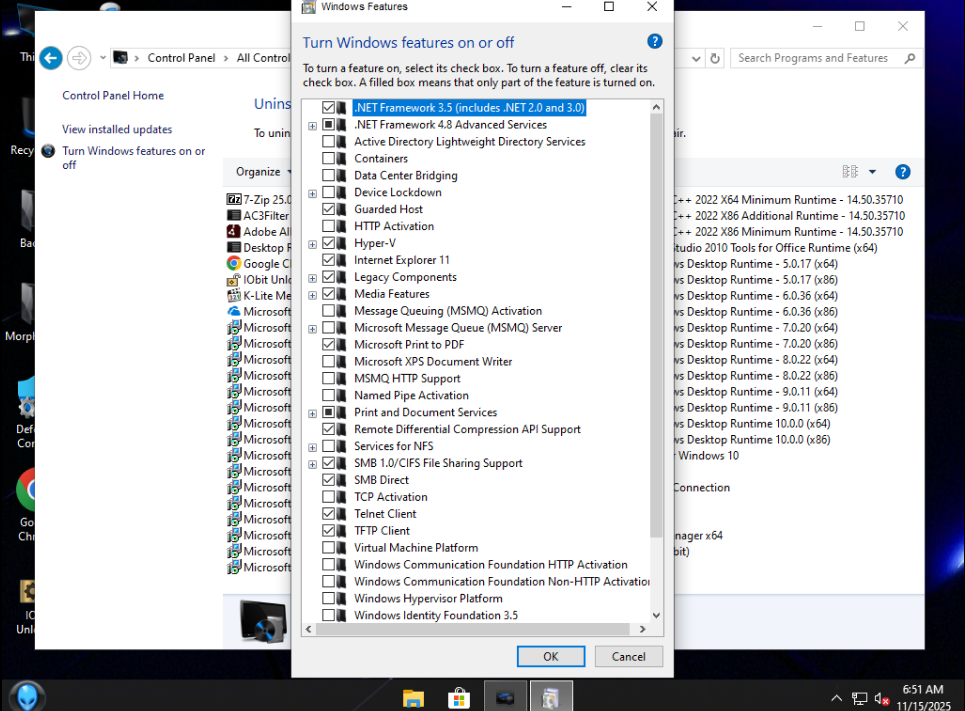Screen dimensions: 965x711
Task: Select the Windows Hypervisor Platform item
Action: (x=428, y=599)
